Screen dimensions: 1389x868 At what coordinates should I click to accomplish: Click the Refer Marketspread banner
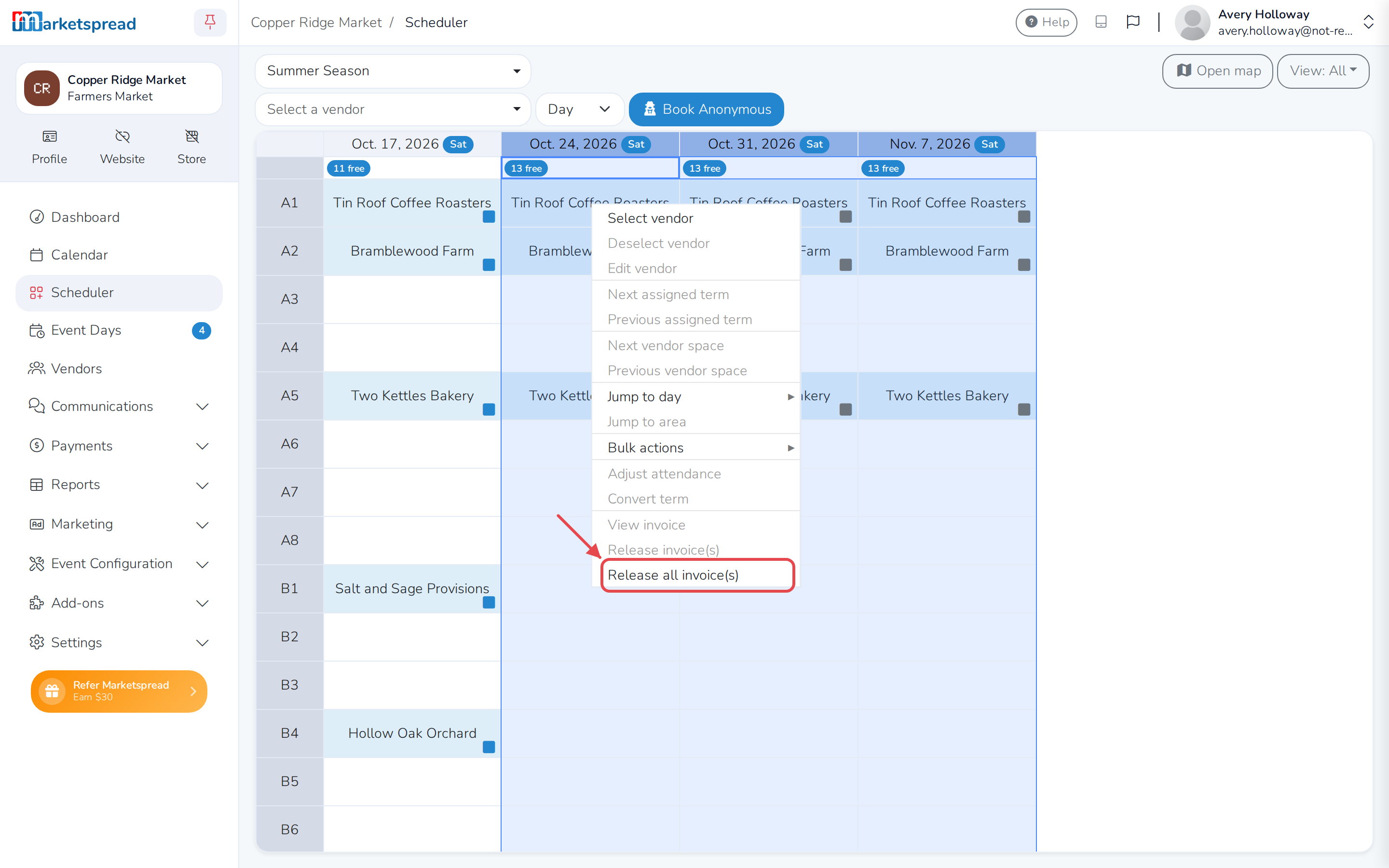click(119, 691)
